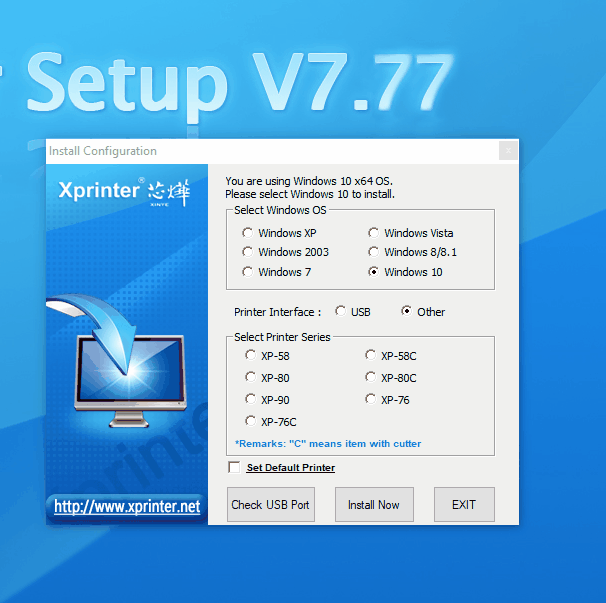The image size is (606, 603).
Task: Enable the Set Default Printer checkbox
Action: point(234,467)
